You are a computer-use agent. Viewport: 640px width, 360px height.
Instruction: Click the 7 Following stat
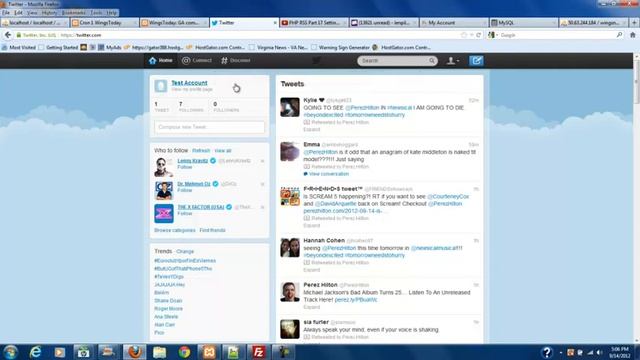[x=191, y=107]
